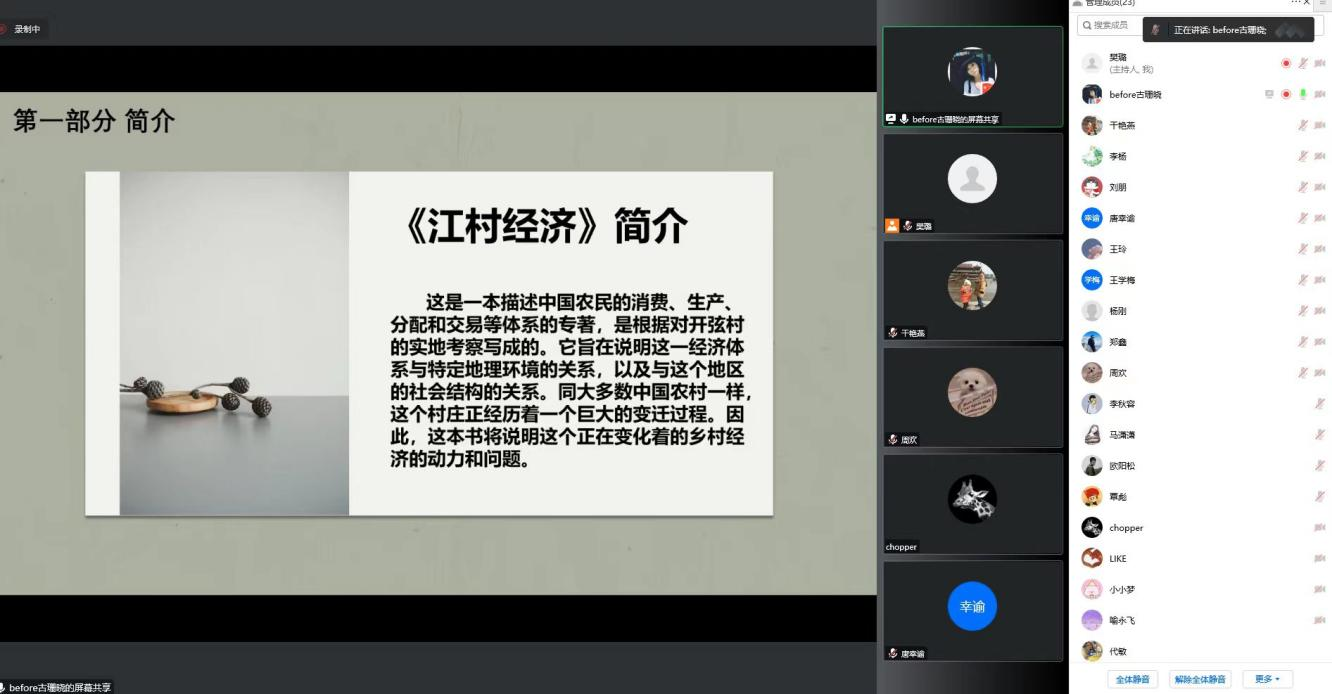The image size is (1332, 694).
Task: Click the name 王珍 in member list
Action: (1118, 249)
